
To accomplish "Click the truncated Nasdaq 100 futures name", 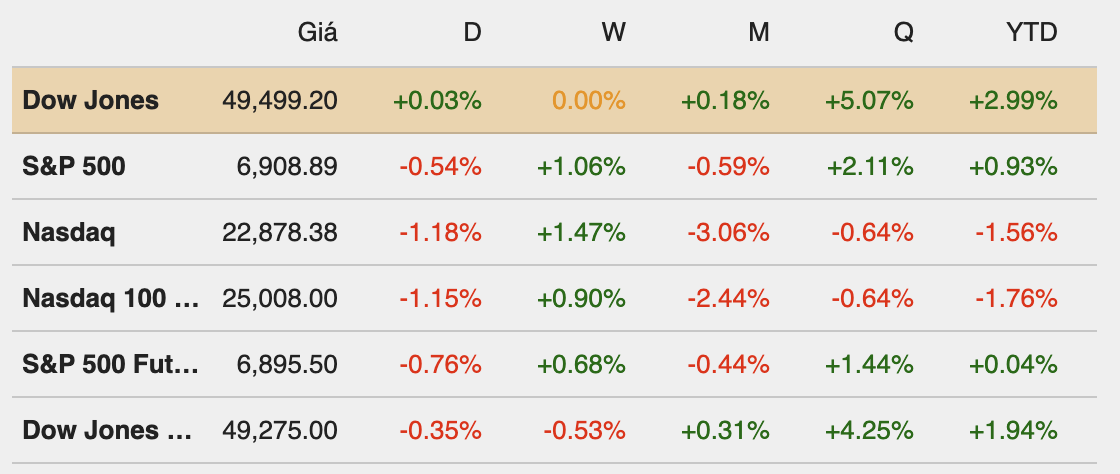I will pyautogui.click(x=111, y=298).
